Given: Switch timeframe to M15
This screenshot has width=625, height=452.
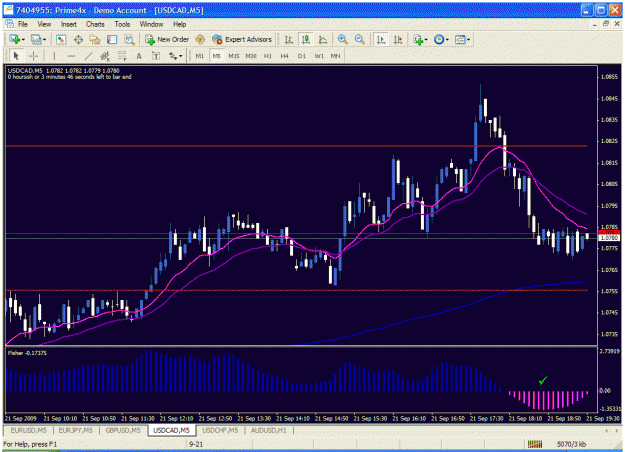Looking at the screenshot, I should click(234, 56).
